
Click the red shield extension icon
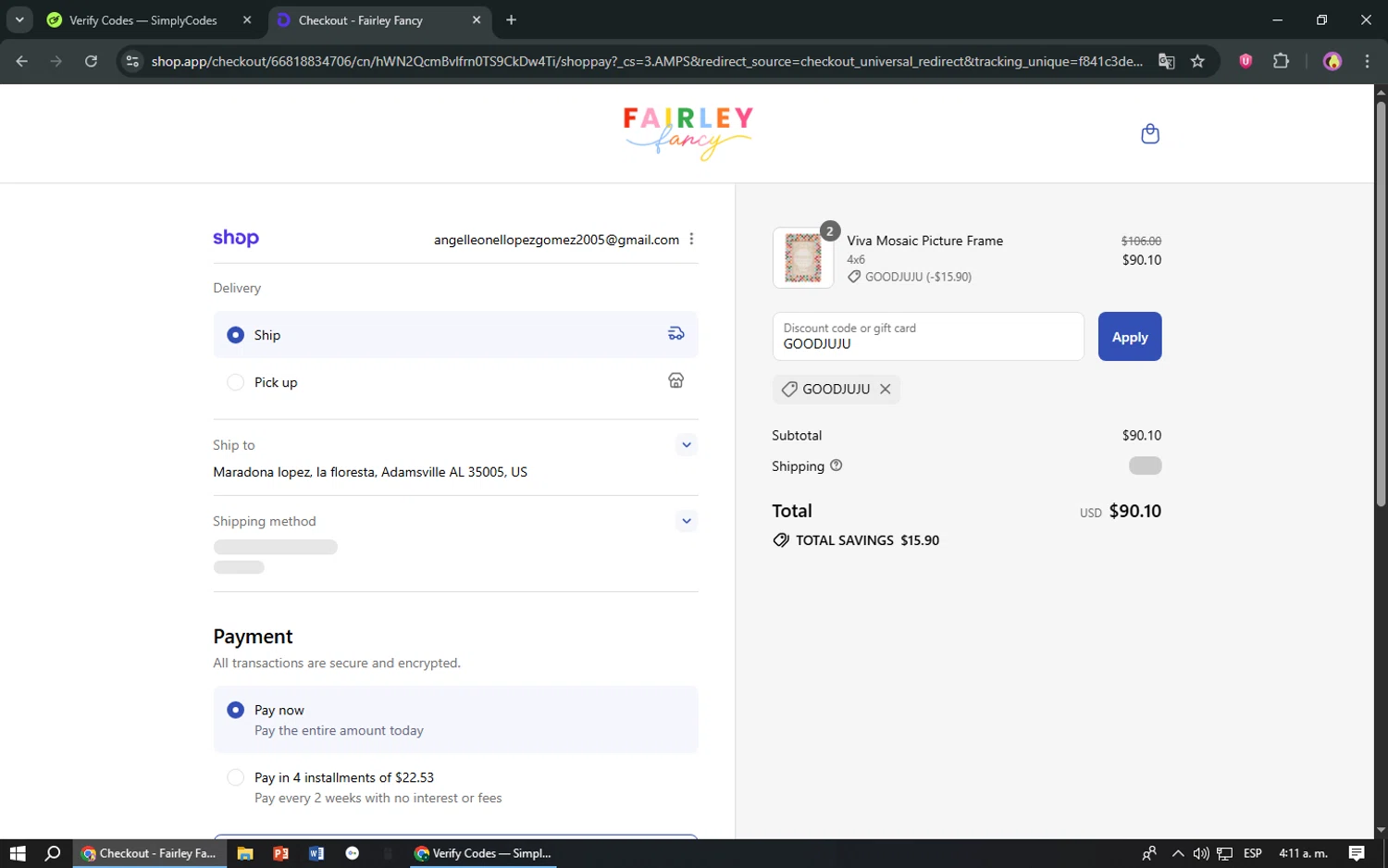(x=1245, y=61)
